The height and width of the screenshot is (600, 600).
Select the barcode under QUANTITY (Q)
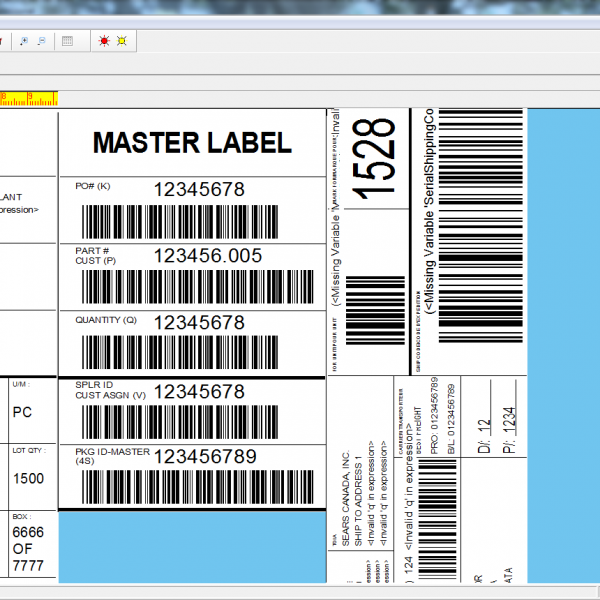[x=180, y=352]
